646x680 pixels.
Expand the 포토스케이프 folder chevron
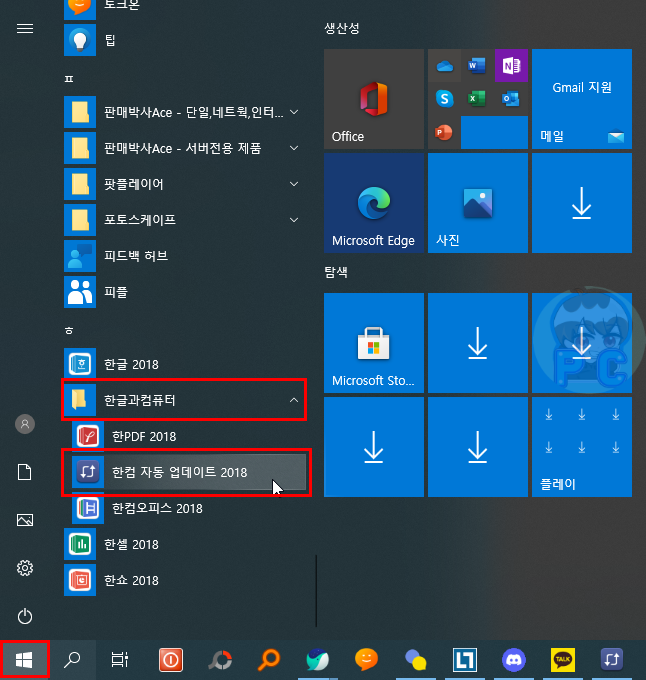294,220
